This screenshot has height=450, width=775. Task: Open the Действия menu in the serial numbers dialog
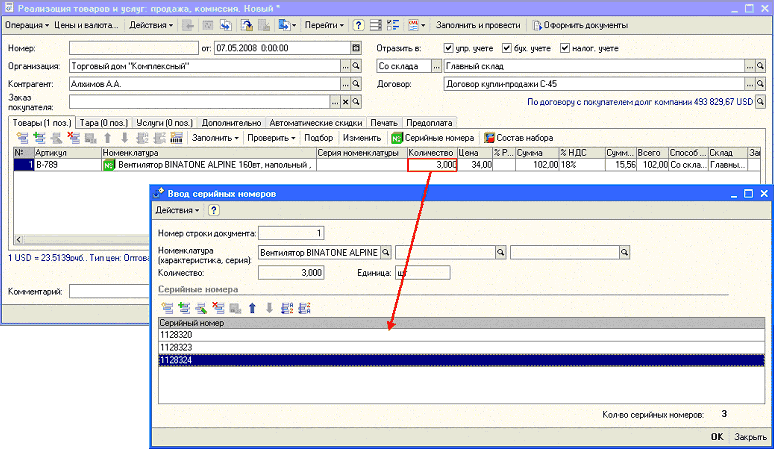tap(176, 210)
